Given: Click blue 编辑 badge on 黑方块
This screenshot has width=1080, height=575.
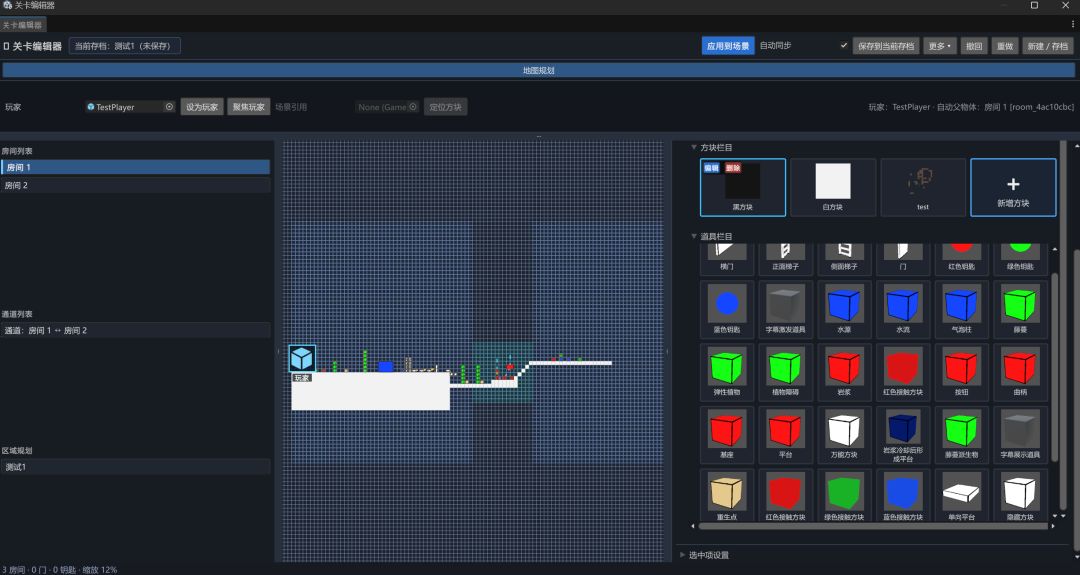Looking at the screenshot, I should (x=712, y=168).
